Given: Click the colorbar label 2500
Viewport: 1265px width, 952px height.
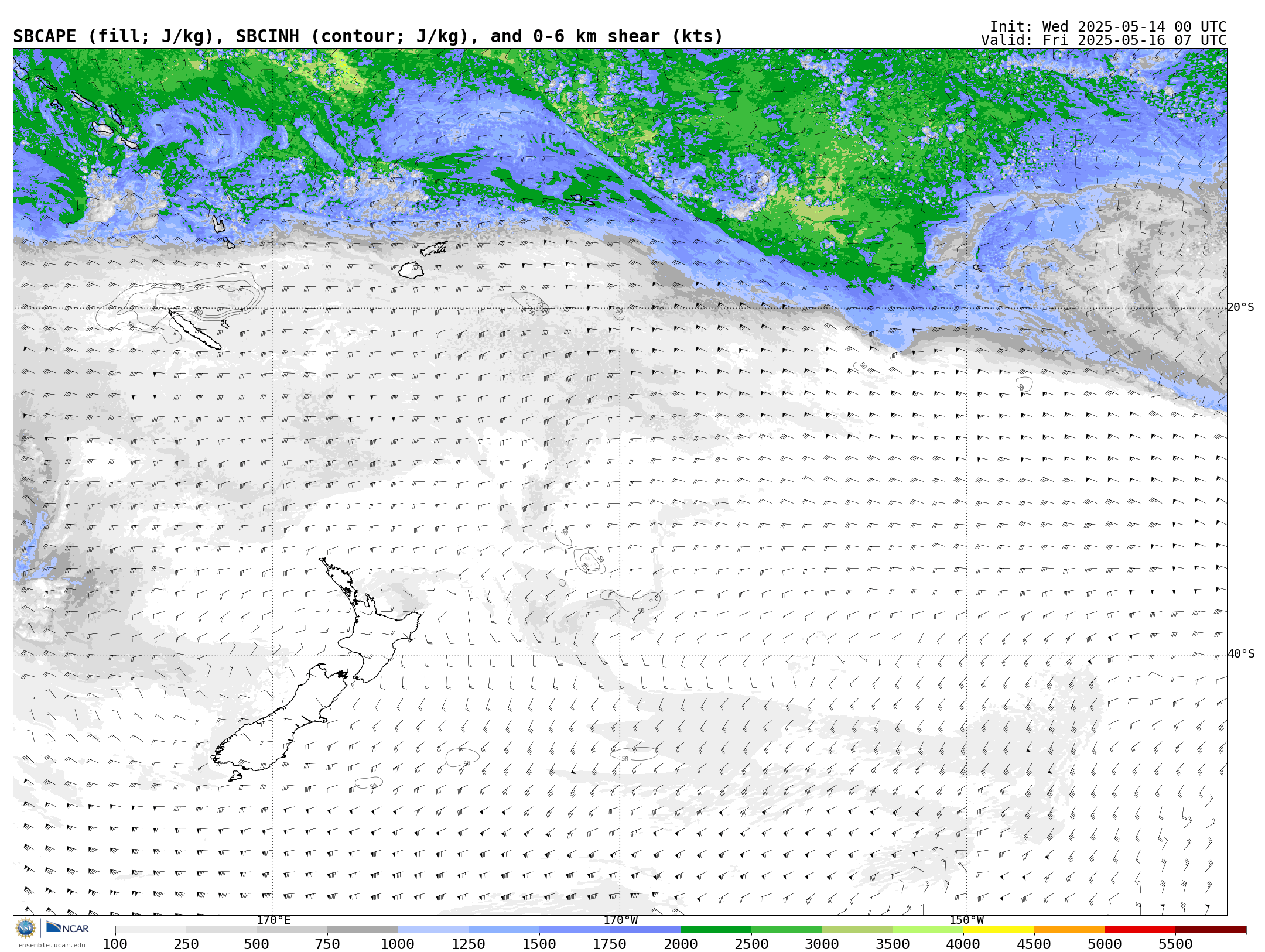Looking at the screenshot, I should coord(751,944).
